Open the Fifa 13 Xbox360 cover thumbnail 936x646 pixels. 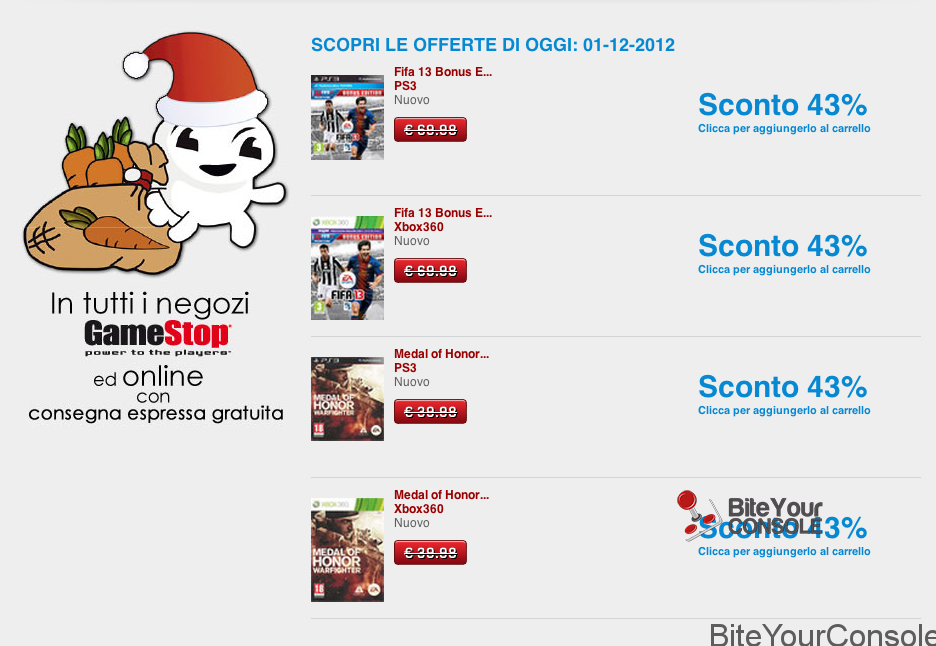[x=347, y=268]
